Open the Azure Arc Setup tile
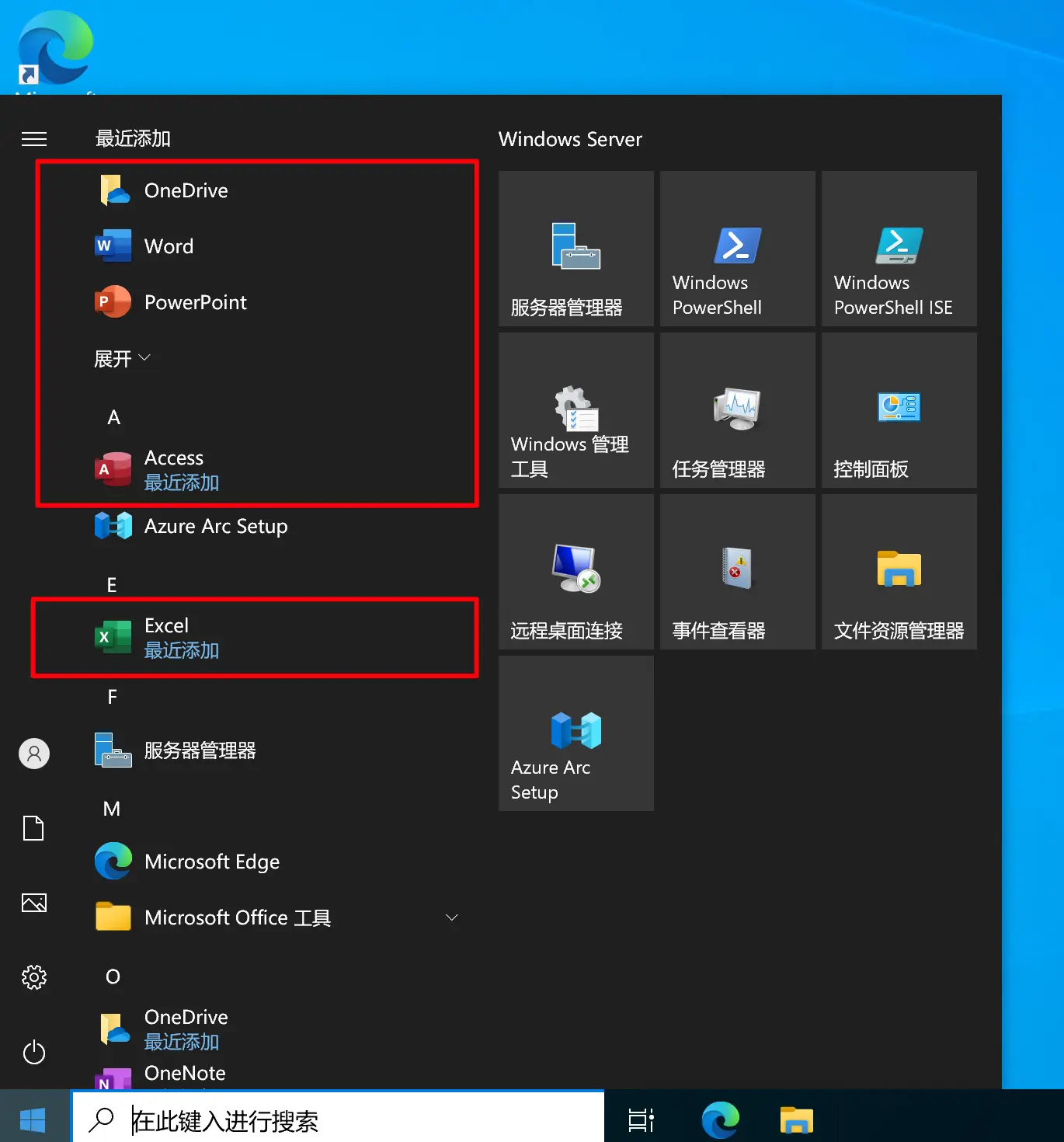This screenshot has height=1142, width=1064. pos(576,733)
